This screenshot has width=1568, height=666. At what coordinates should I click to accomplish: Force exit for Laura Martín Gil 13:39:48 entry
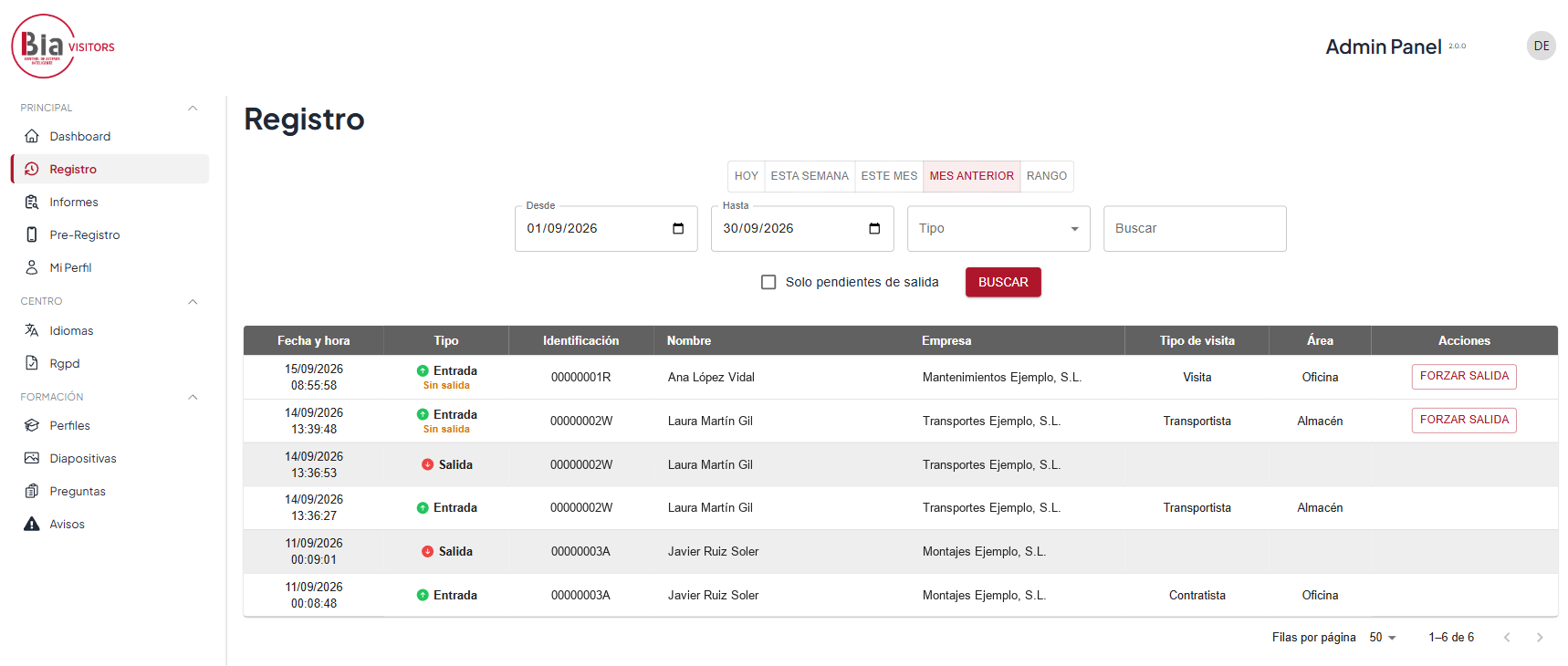[x=1464, y=420]
